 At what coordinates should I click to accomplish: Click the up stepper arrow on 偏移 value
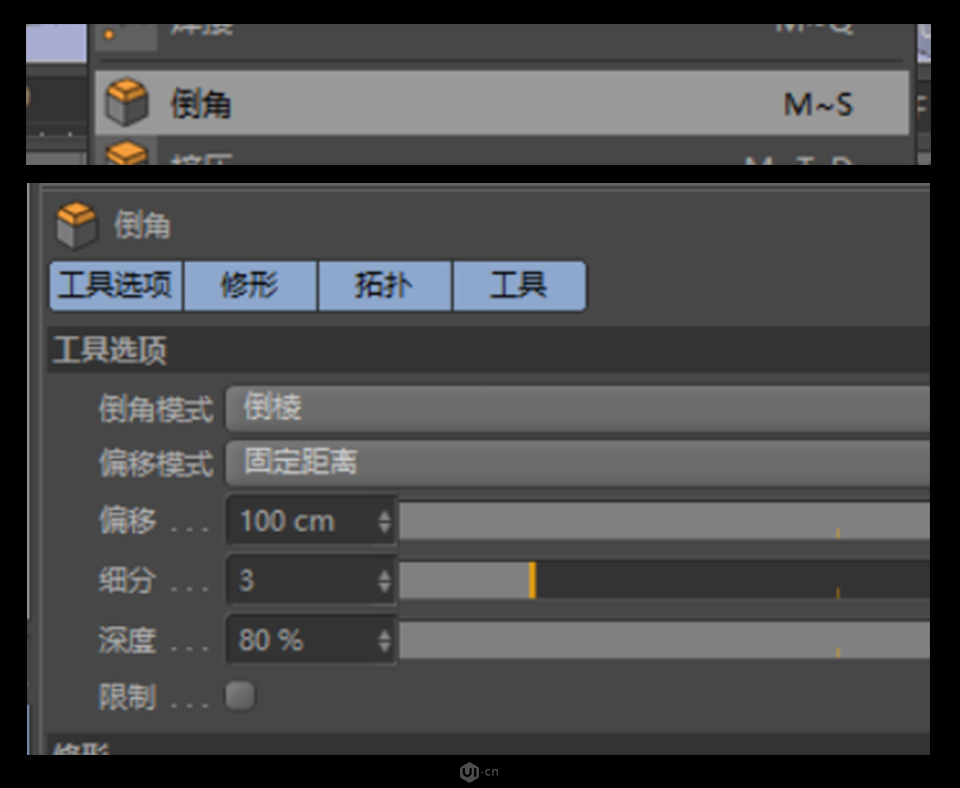(x=385, y=514)
